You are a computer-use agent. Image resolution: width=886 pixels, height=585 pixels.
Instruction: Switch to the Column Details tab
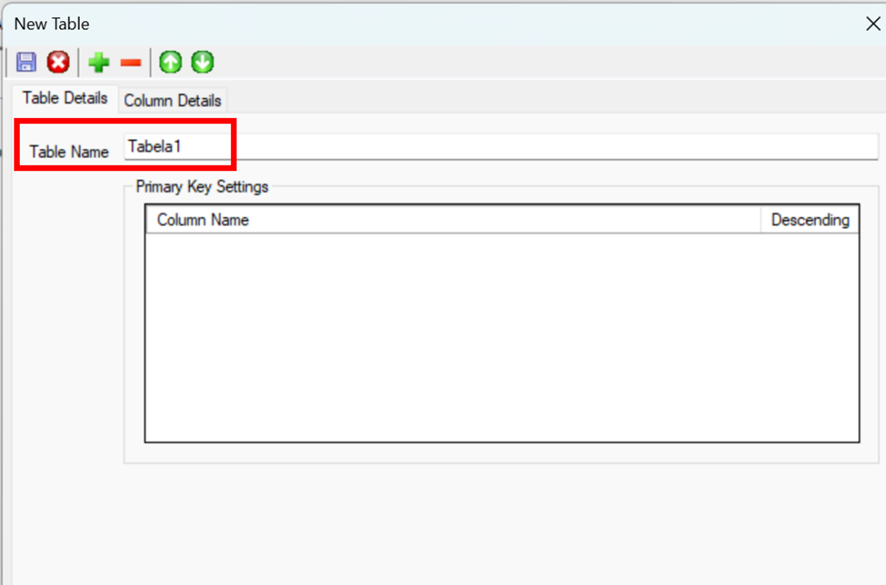coord(172,101)
